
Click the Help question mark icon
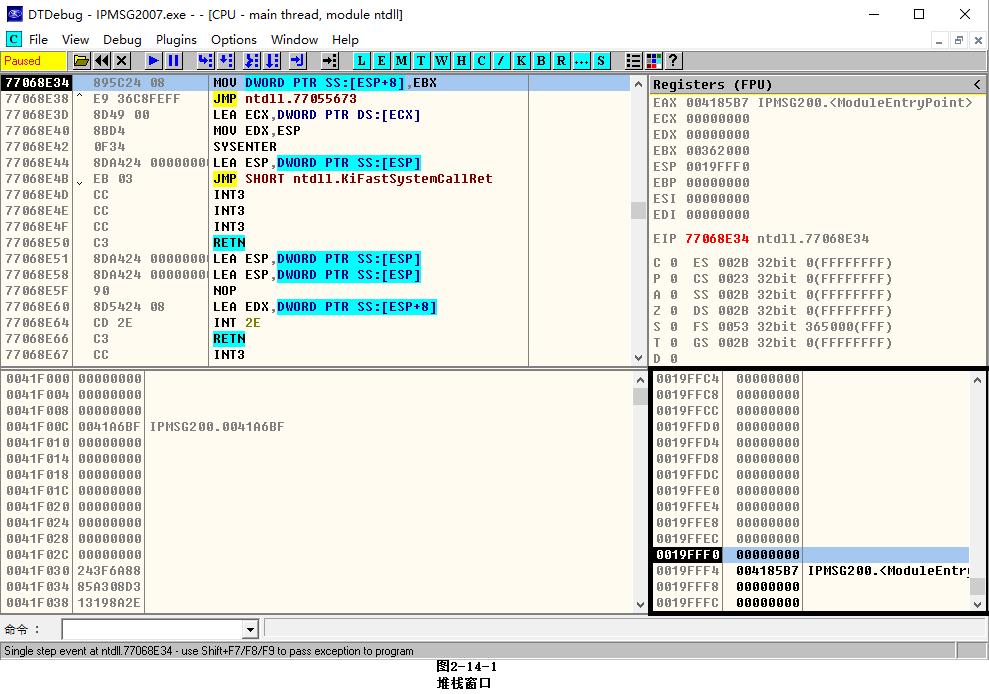pyautogui.click(x=673, y=61)
